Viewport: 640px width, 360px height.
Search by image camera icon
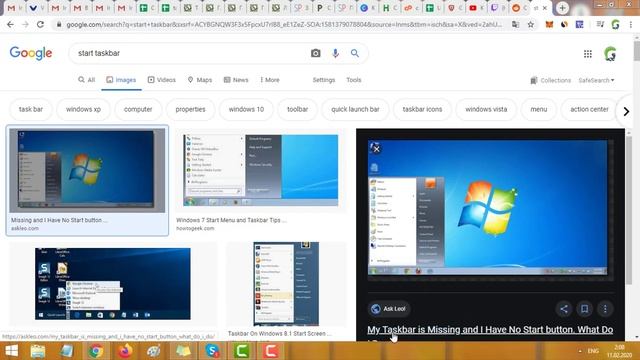[316, 53]
